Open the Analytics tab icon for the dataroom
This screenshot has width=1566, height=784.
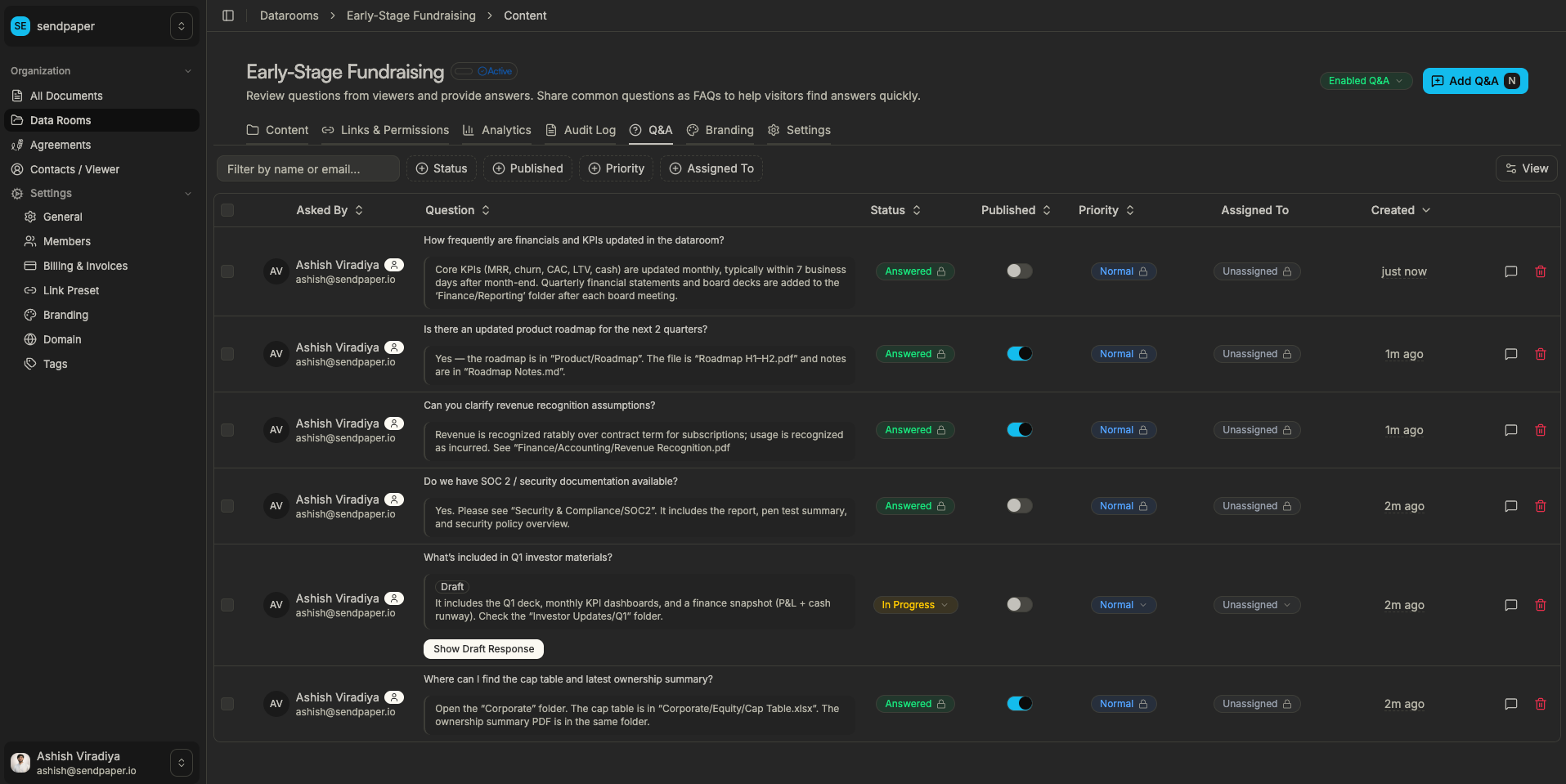[x=468, y=130]
